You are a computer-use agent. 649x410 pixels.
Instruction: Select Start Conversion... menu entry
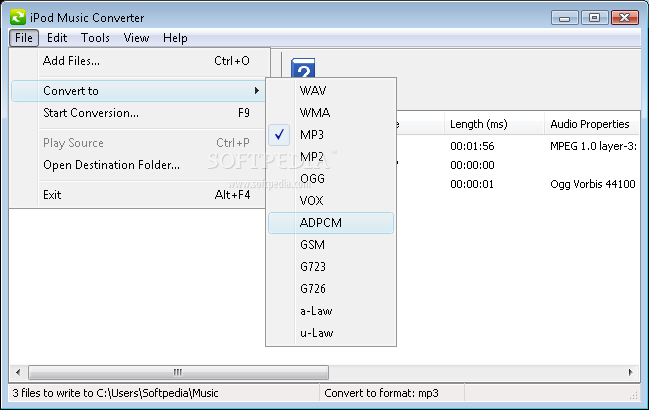pyautogui.click(x=140, y=113)
